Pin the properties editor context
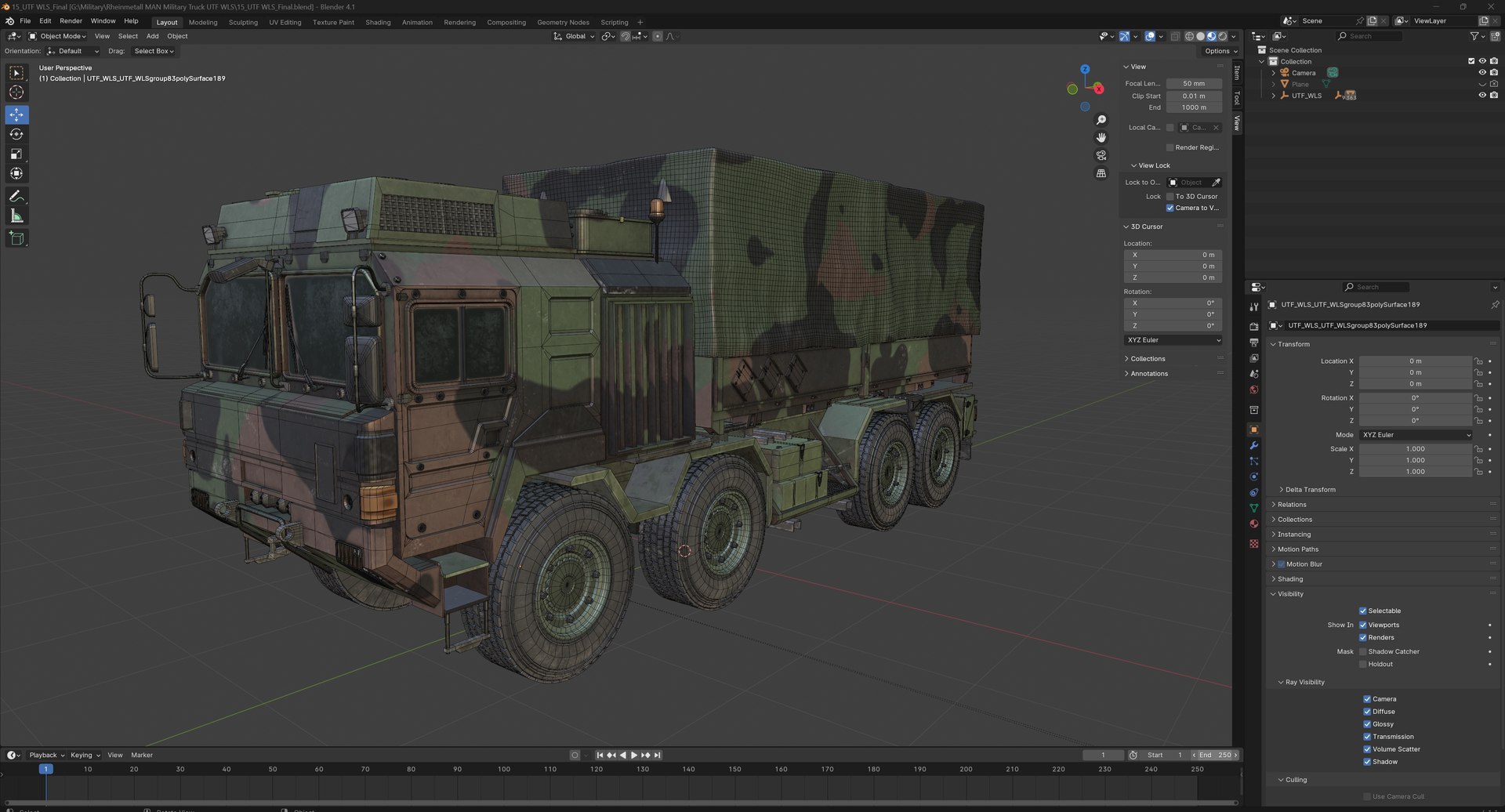The height and width of the screenshot is (812, 1505). point(1495,305)
